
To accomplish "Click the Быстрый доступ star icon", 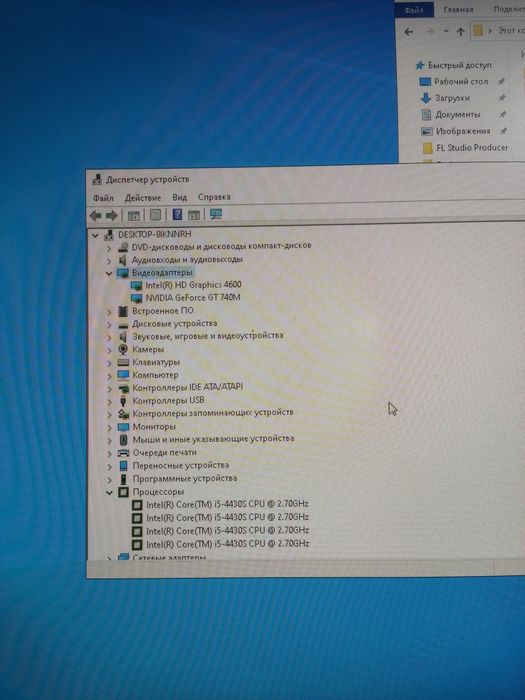I will pyautogui.click(x=420, y=66).
